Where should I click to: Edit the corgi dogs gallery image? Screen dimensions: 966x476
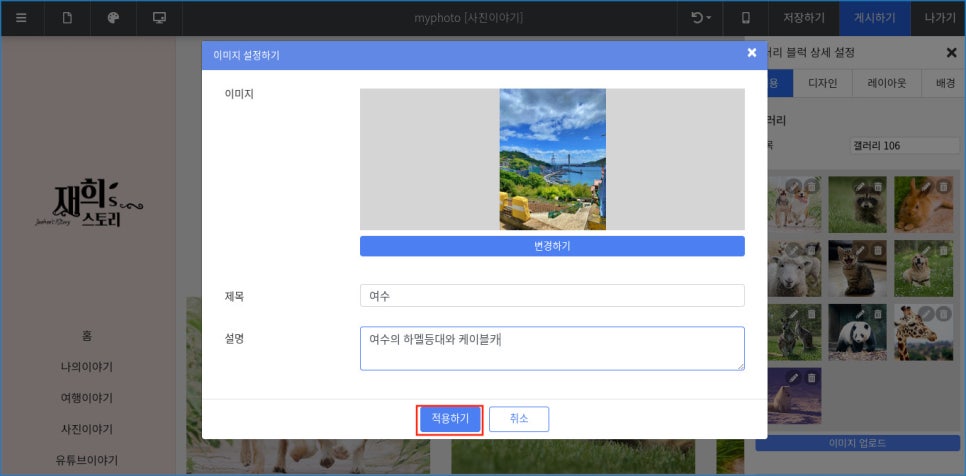pos(794,185)
